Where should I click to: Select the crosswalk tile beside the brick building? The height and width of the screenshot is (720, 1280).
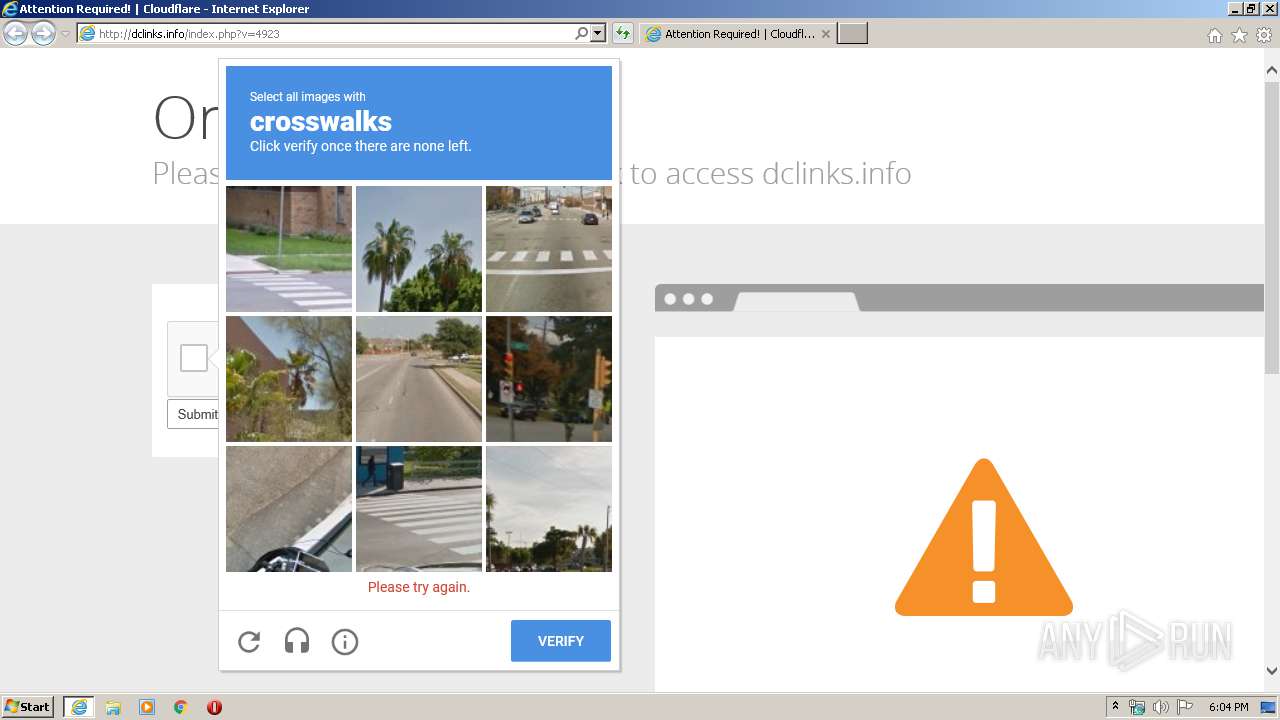[289, 249]
